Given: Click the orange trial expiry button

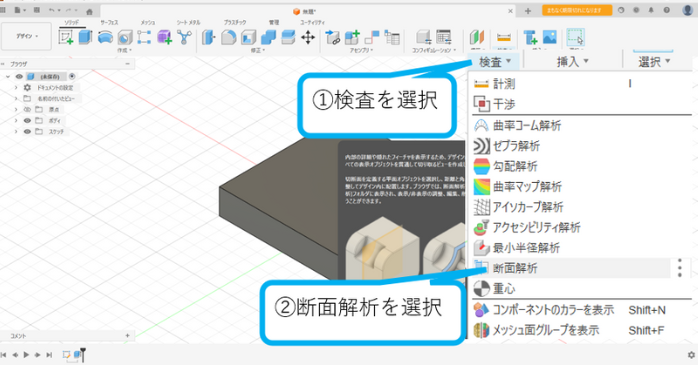Looking at the screenshot, I should (x=577, y=10).
